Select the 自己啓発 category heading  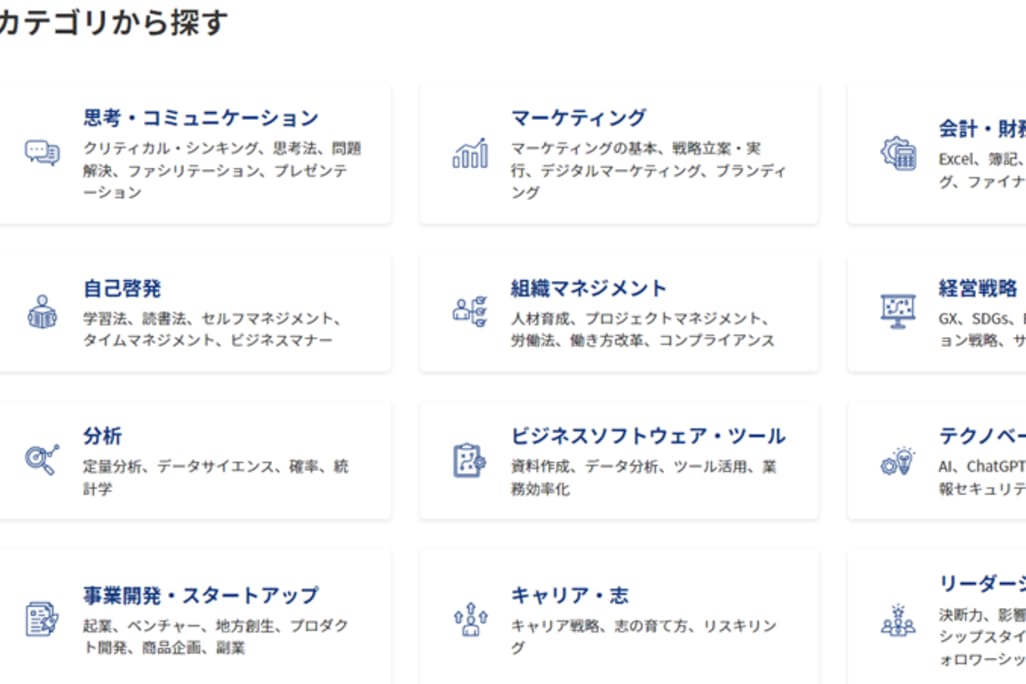pos(122,289)
